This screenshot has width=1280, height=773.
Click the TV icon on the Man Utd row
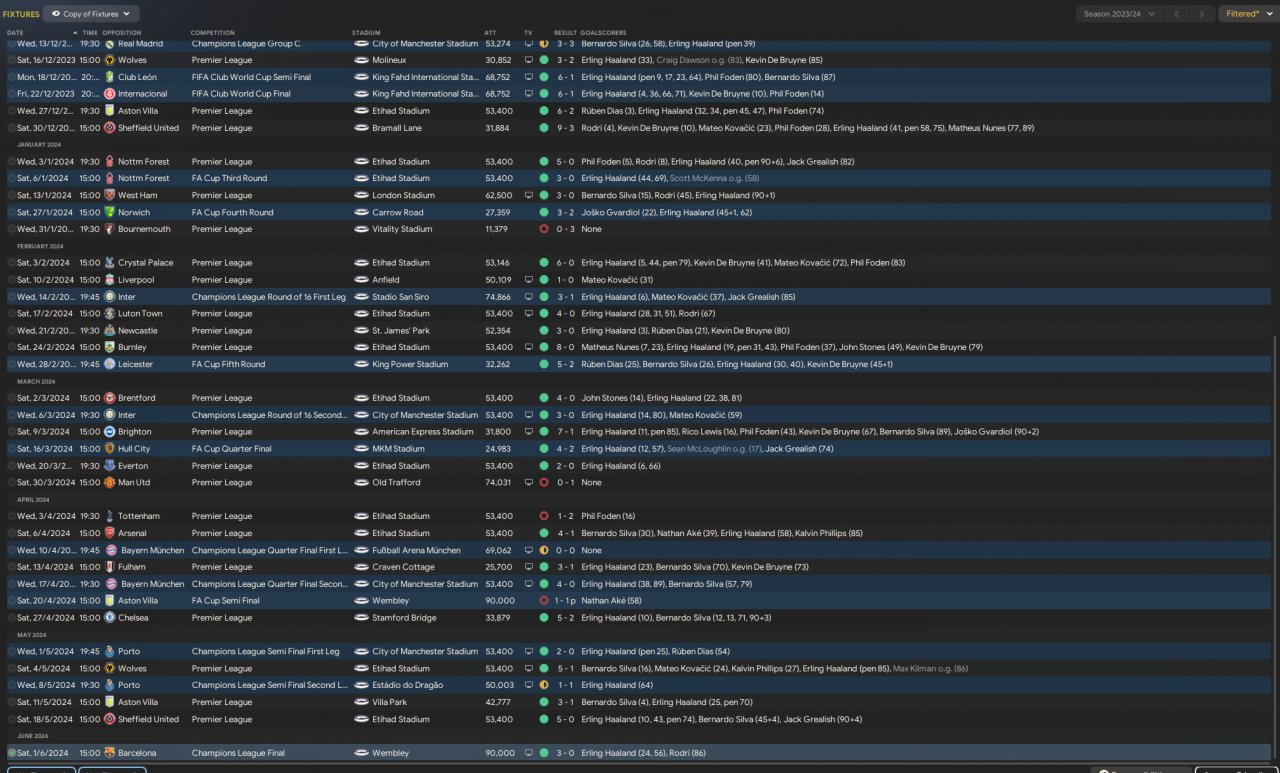pyautogui.click(x=529, y=483)
